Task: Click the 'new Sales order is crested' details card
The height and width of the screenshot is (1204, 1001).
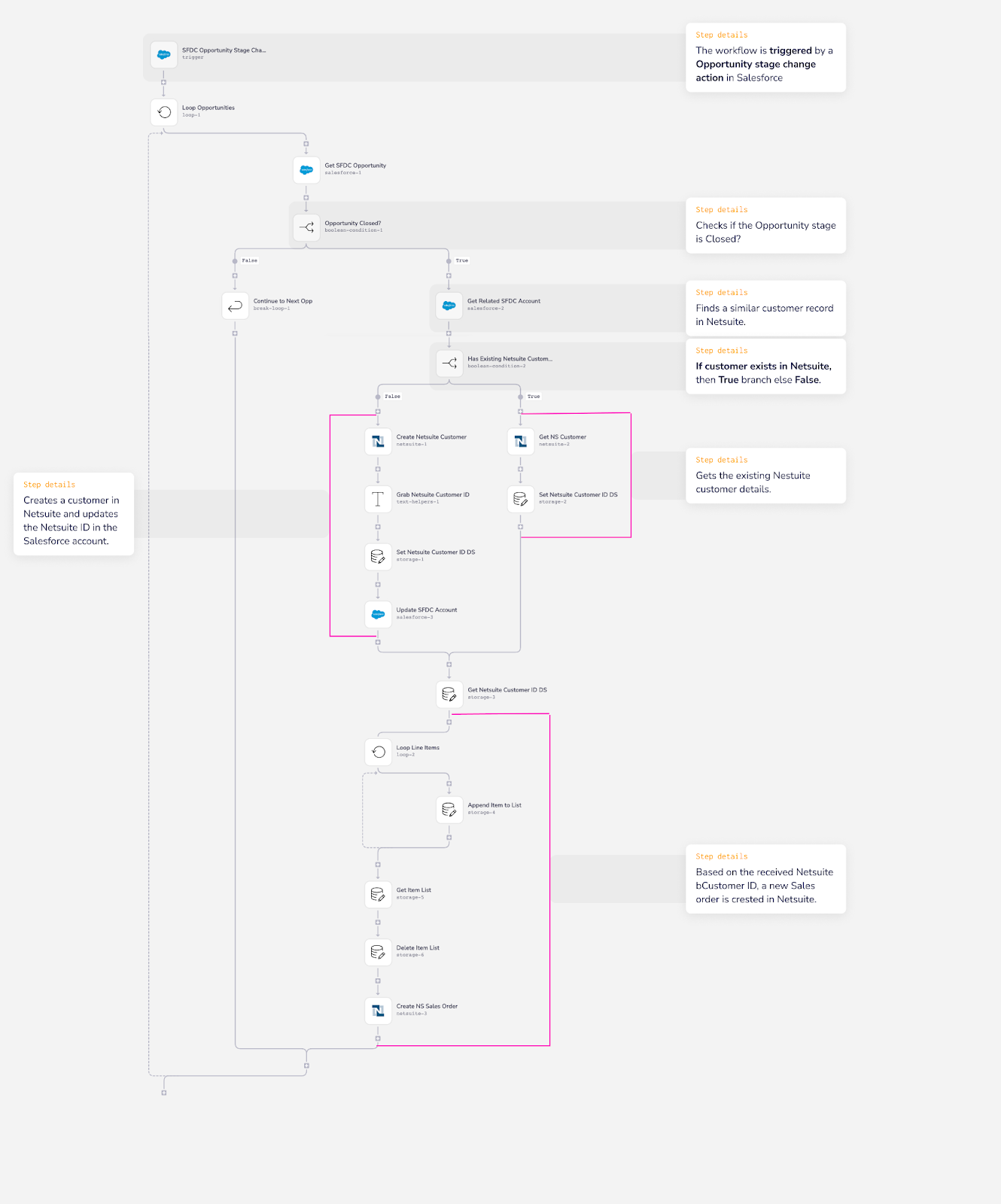Action: [766, 879]
